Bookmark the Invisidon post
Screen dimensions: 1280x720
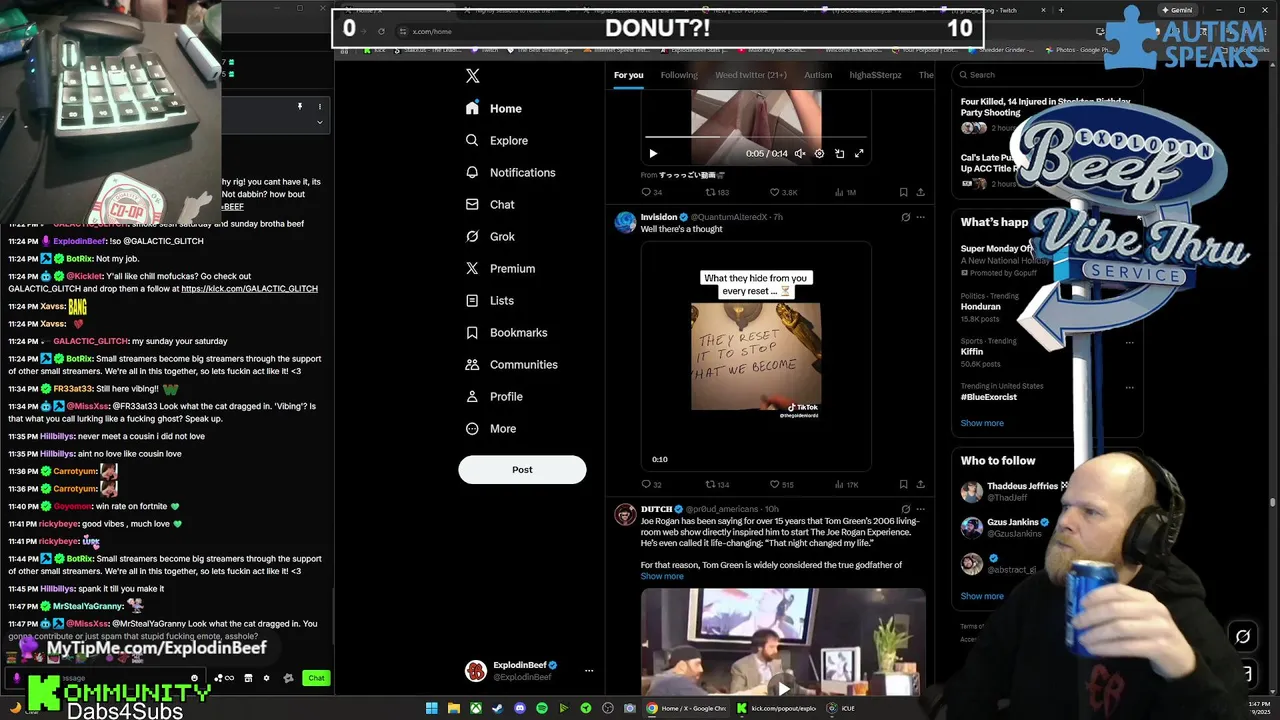(x=903, y=484)
